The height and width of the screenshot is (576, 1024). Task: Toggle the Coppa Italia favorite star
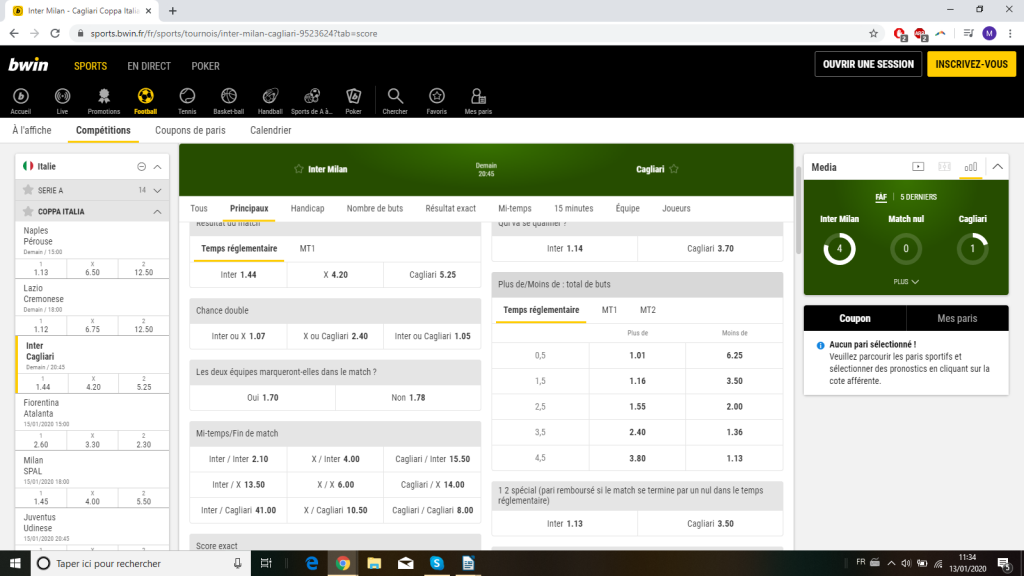pos(28,212)
